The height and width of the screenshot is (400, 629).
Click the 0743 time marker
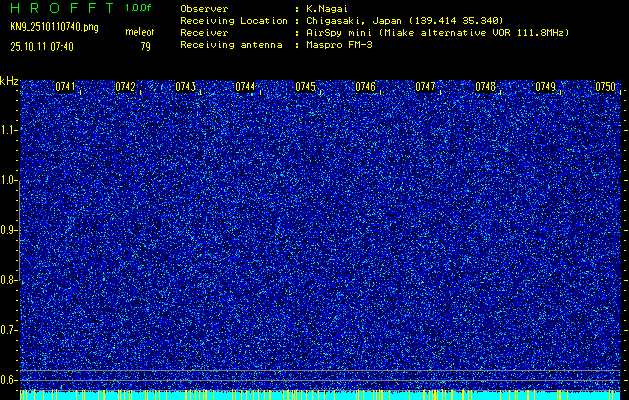[x=185, y=87]
